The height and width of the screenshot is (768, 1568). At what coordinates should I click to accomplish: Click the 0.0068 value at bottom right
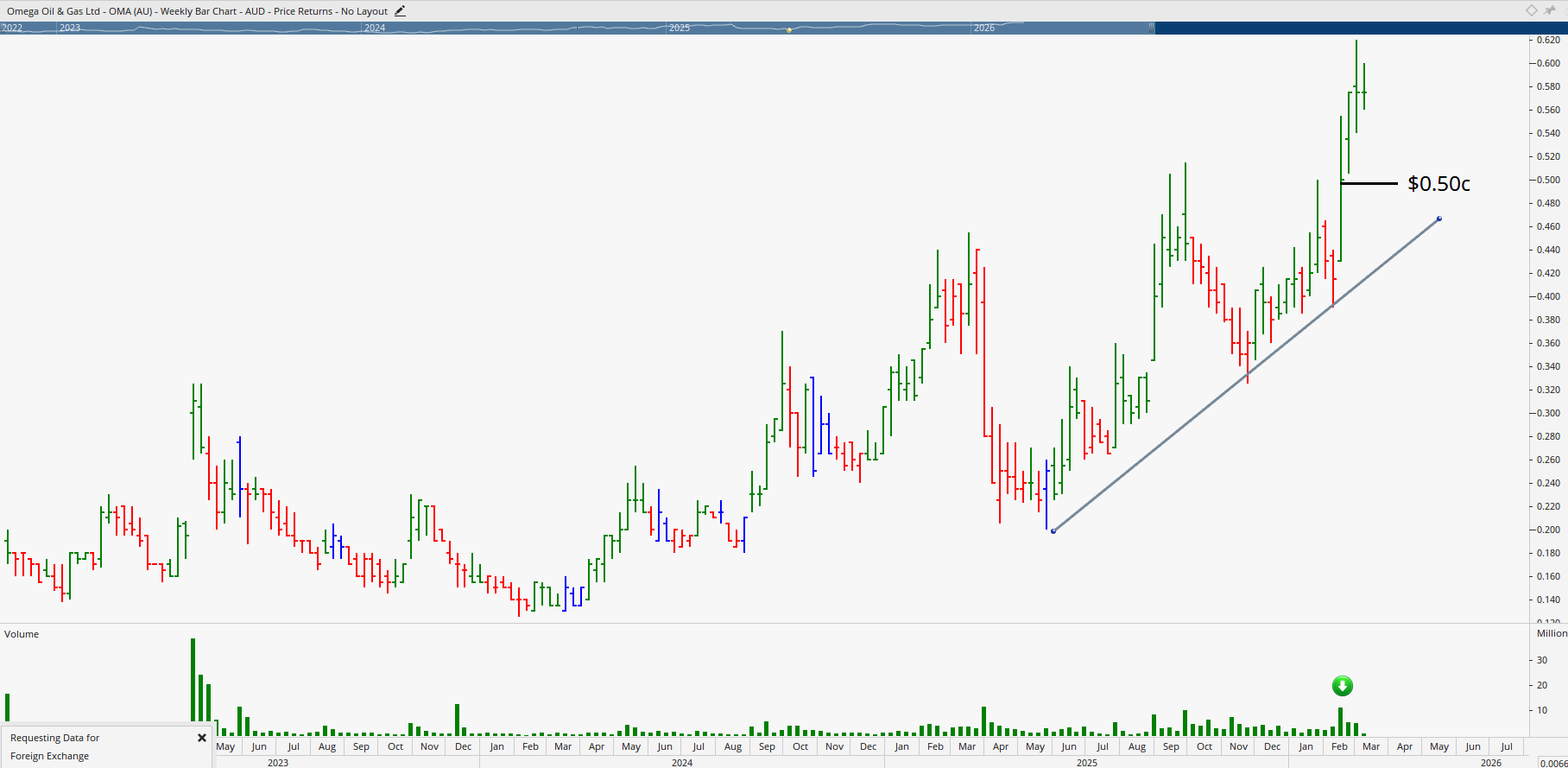coord(1554,763)
